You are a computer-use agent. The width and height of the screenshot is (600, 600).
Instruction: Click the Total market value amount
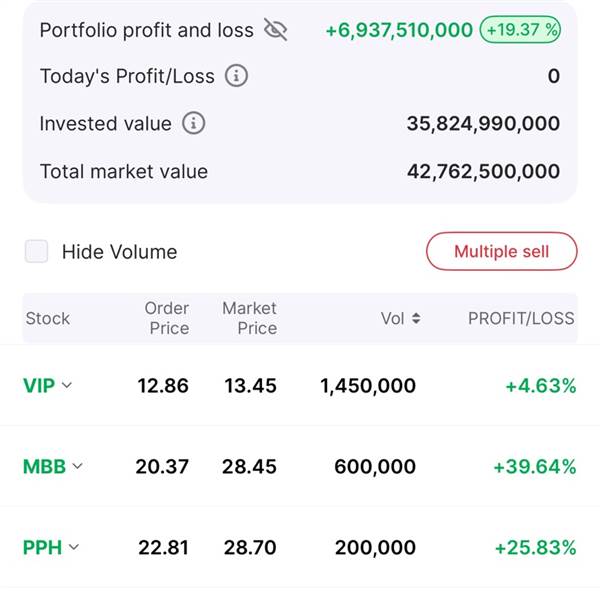tap(483, 171)
